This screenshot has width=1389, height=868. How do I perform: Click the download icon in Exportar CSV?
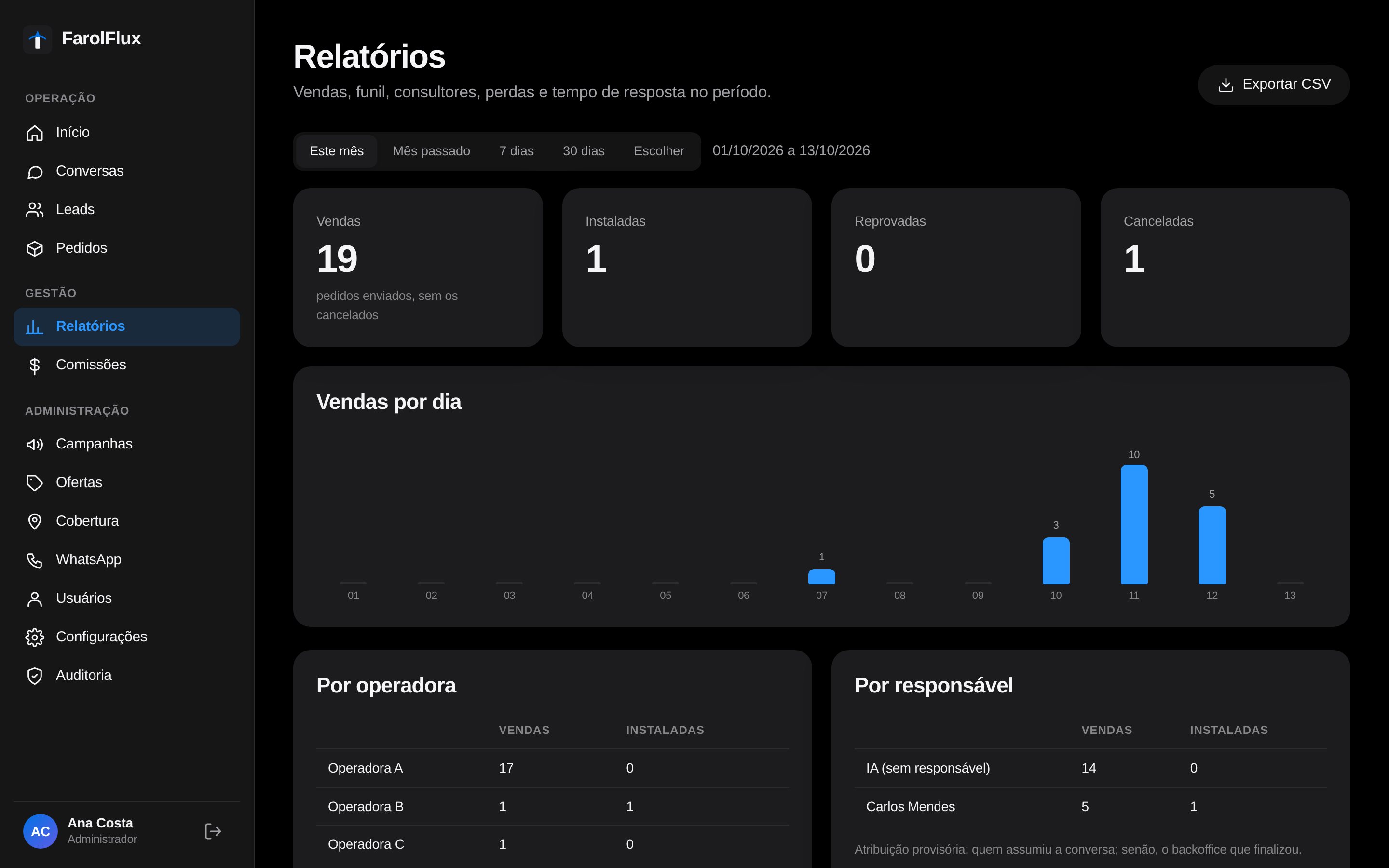pyautogui.click(x=1226, y=84)
